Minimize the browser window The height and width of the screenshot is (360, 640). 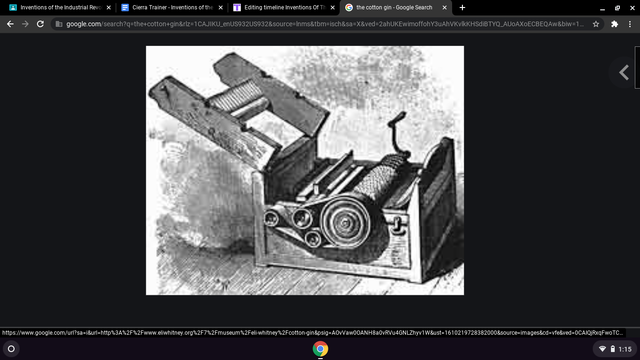pyautogui.click(x=602, y=8)
